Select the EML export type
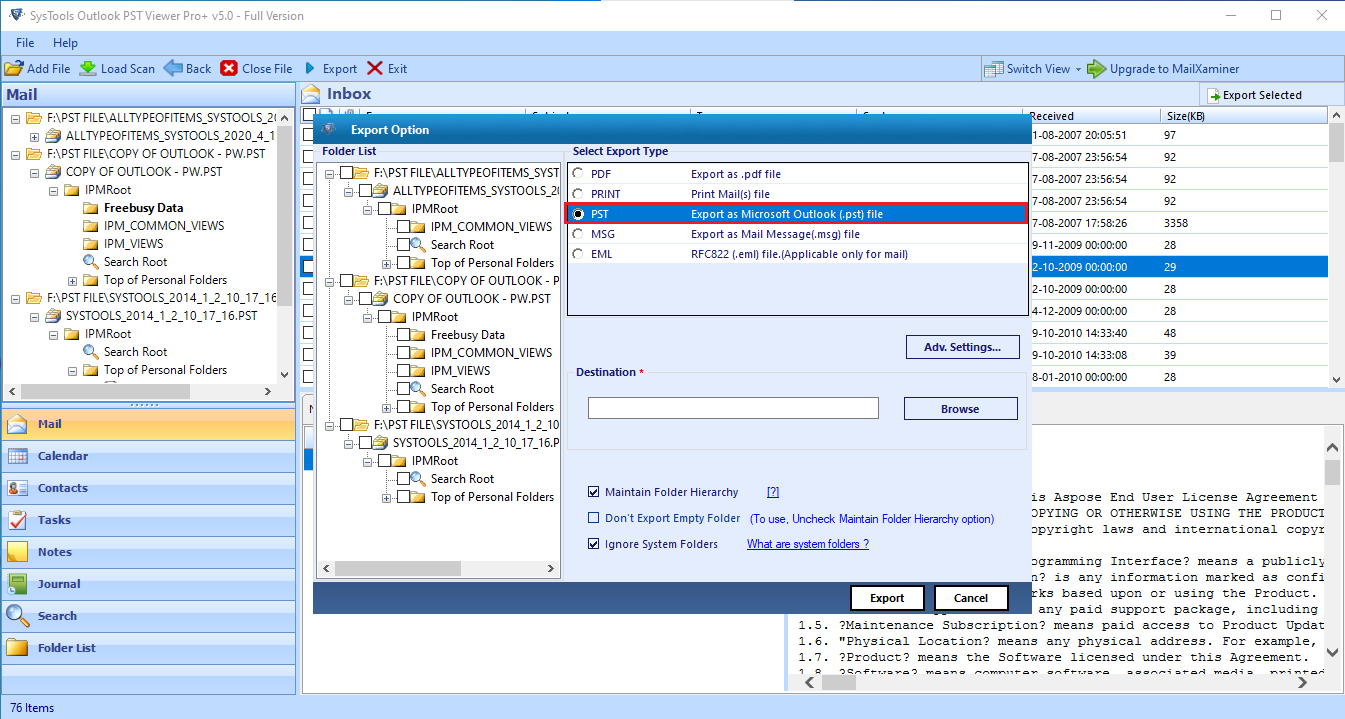This screenshot has height=719, width=1345. [577, 253]
